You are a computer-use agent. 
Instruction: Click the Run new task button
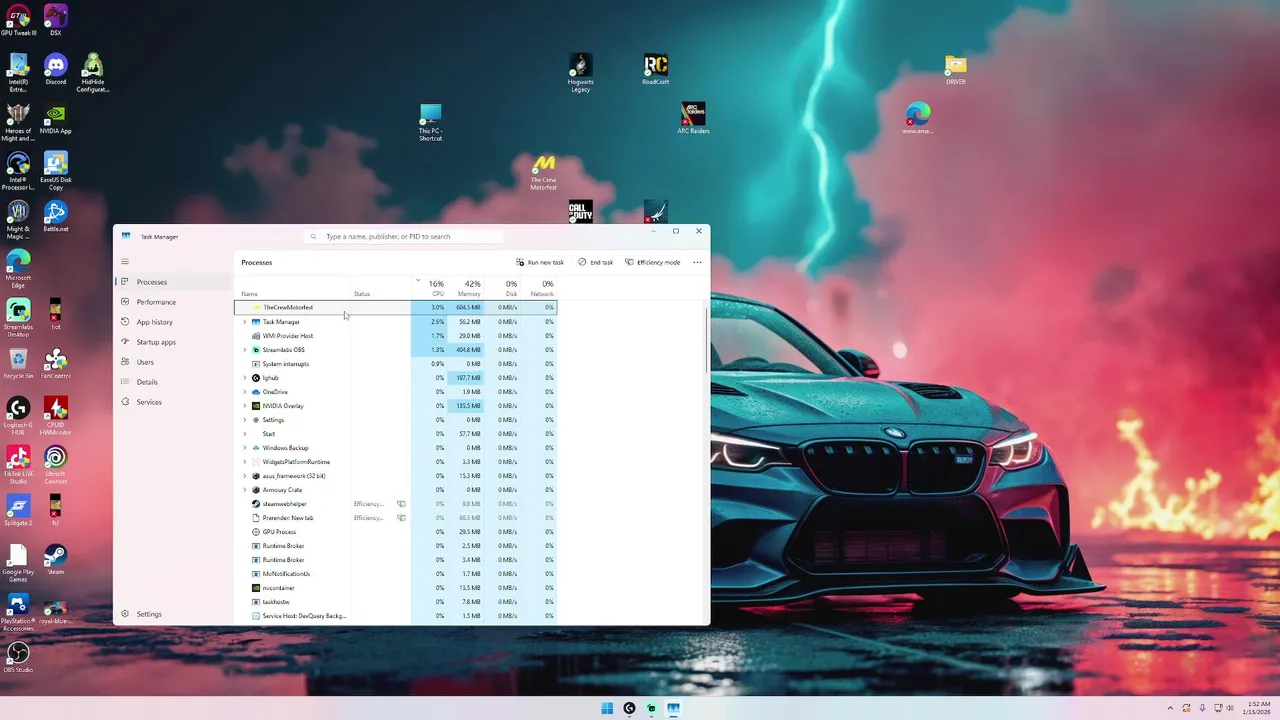tap(540, 262)
